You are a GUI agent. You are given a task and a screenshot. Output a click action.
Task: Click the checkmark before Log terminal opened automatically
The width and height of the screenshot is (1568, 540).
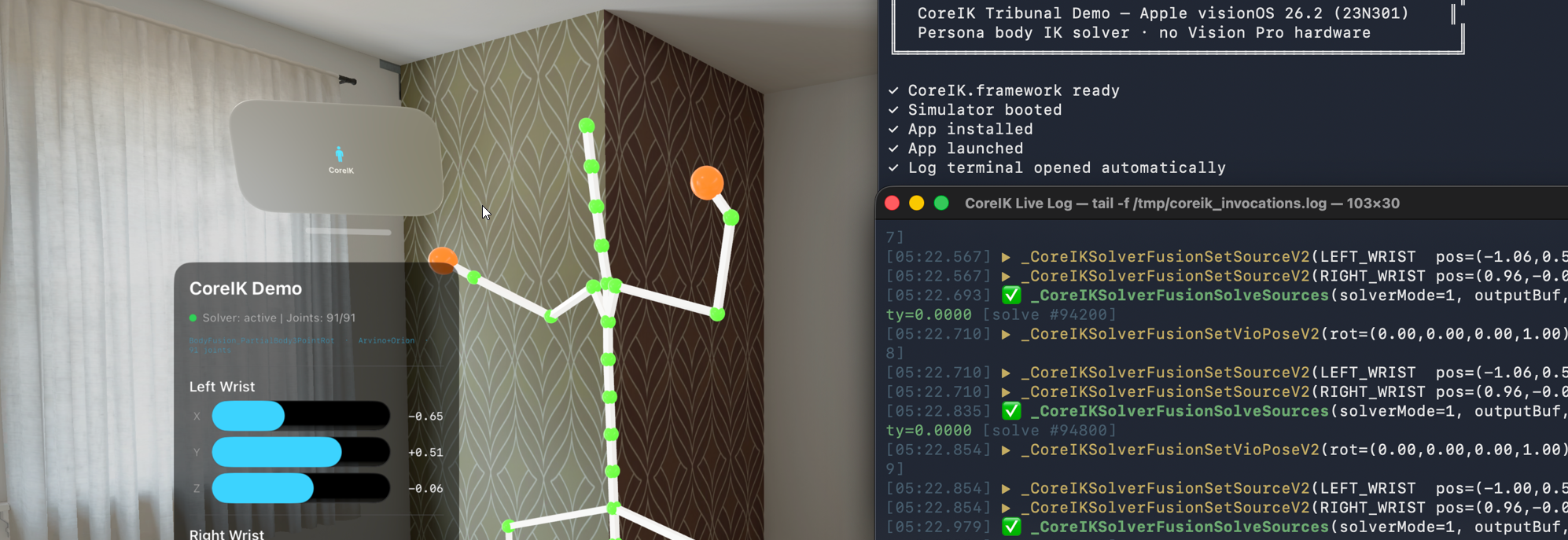coord(893,167)
